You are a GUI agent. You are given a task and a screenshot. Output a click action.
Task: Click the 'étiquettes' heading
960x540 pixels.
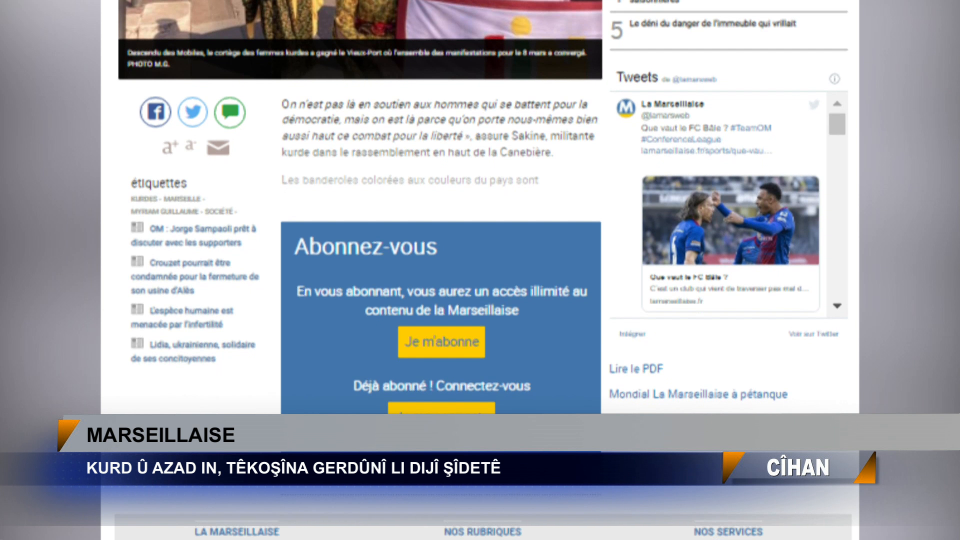(x=159, y=183)
